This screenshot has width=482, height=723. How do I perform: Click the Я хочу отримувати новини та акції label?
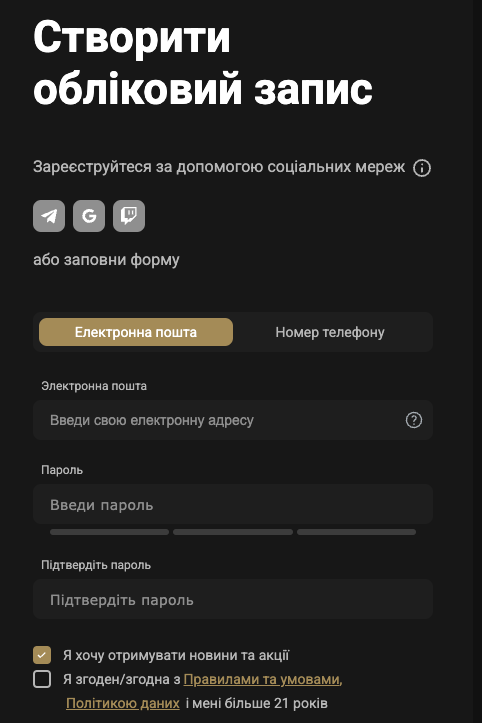(x=176, y=655)
